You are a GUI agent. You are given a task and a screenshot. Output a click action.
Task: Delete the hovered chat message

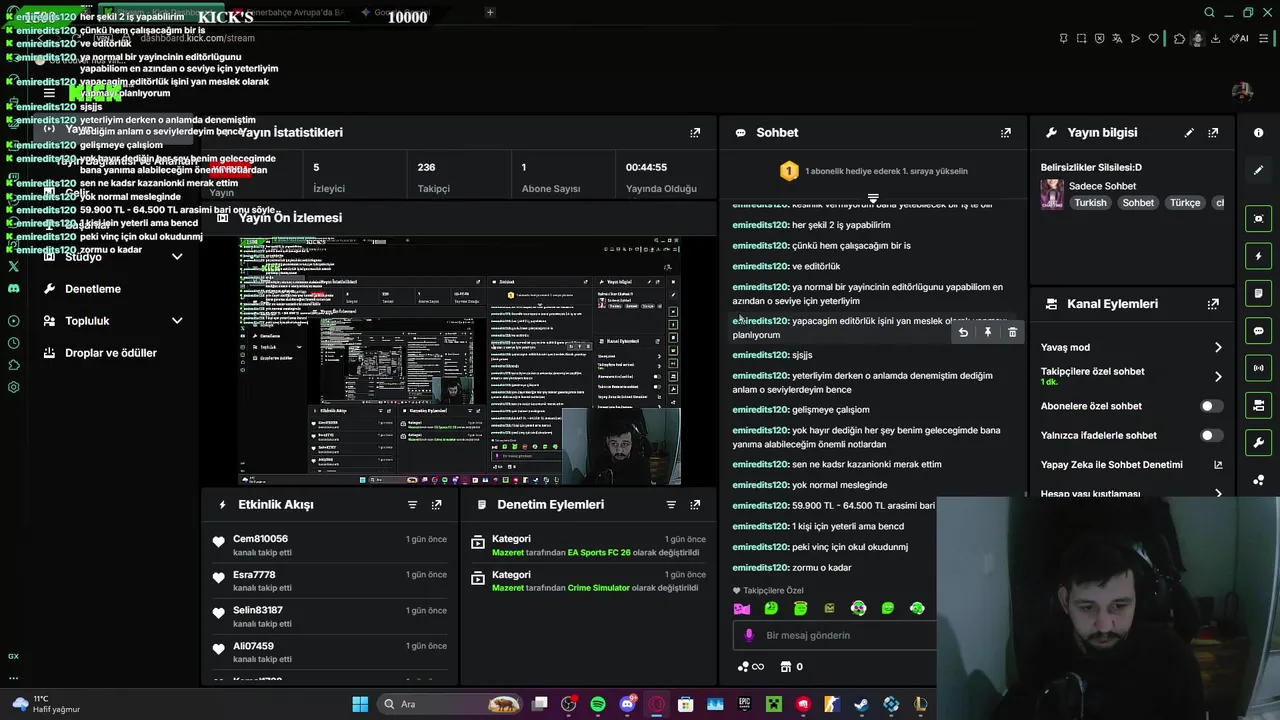[x=1012, y=332]
